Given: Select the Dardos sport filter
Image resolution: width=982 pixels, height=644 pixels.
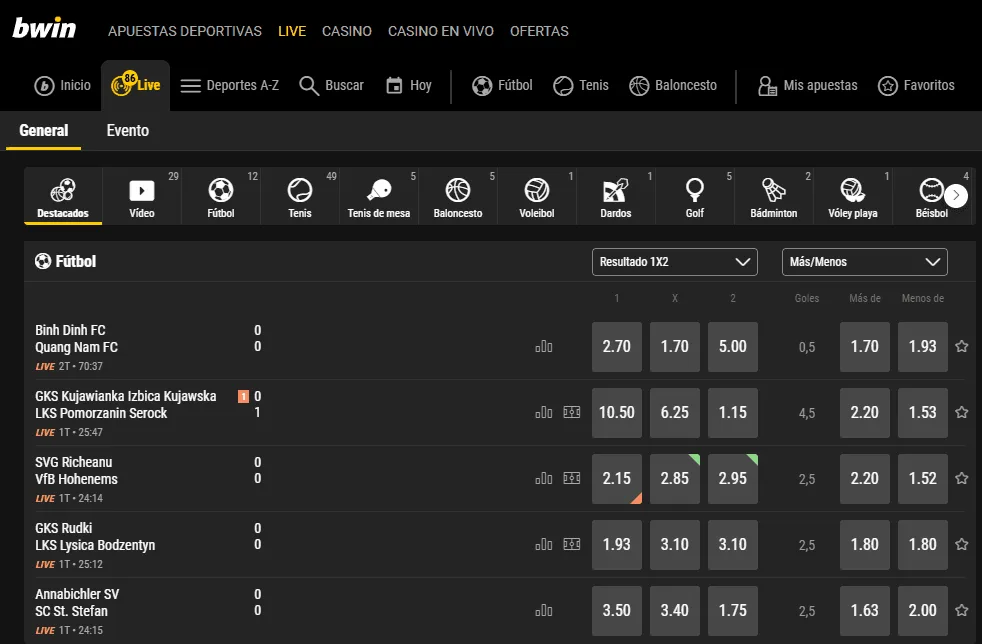Looking at the screenshot, I should pos(616,197).
